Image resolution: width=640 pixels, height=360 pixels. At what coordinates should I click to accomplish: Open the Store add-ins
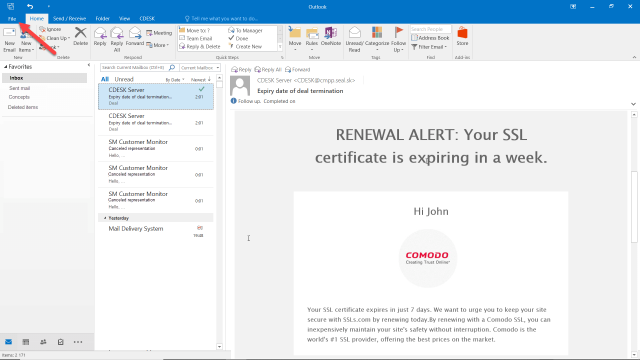tap(462, 36)
